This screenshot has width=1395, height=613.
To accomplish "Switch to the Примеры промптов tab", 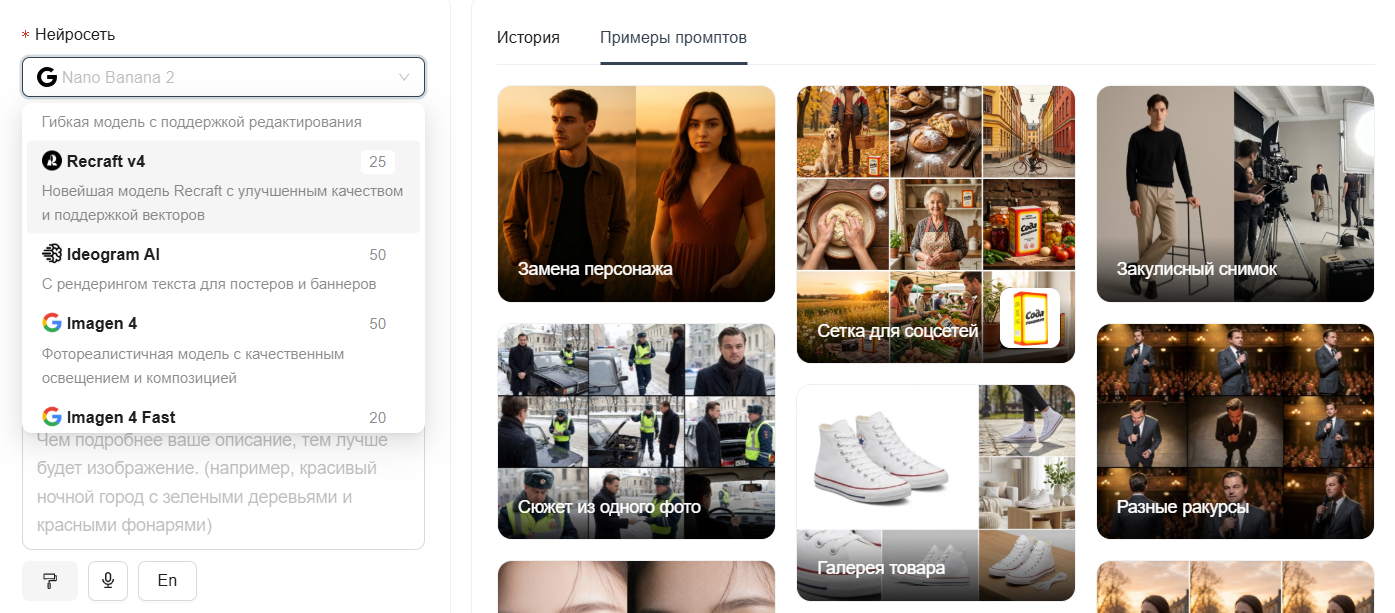I will point(673,37).
